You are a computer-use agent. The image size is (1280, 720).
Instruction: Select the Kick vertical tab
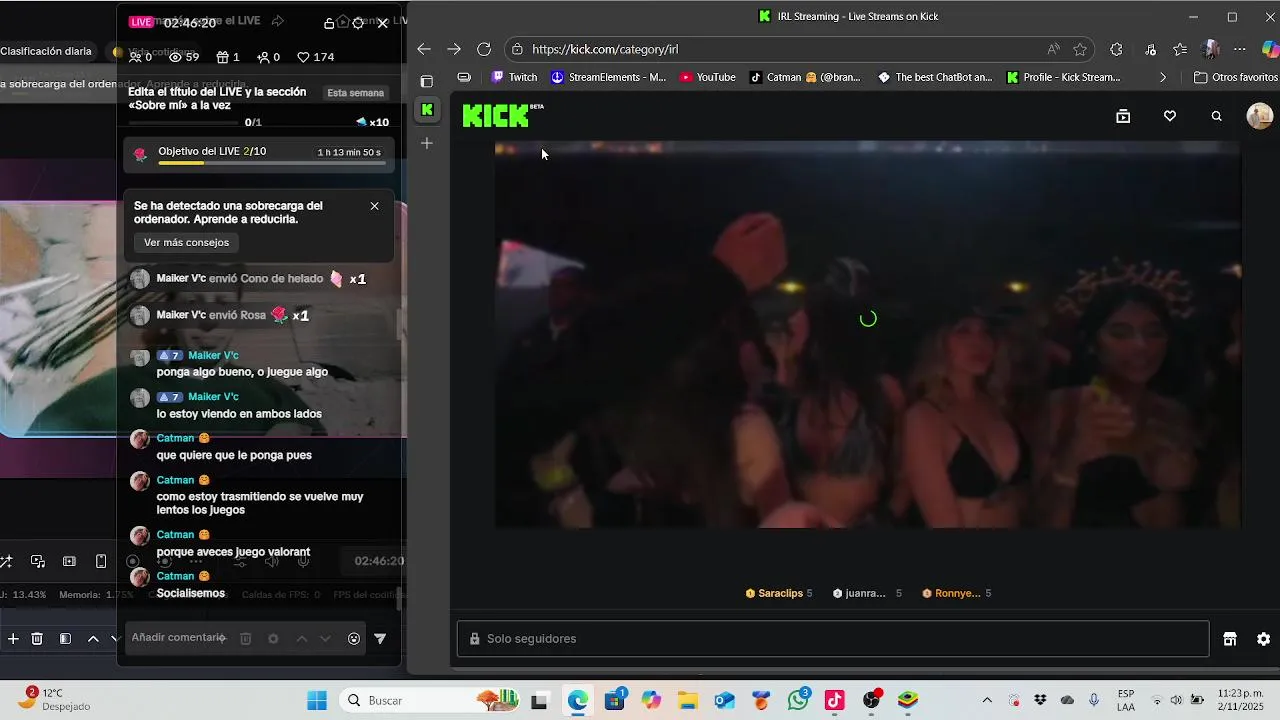click(x=427, y=110)
